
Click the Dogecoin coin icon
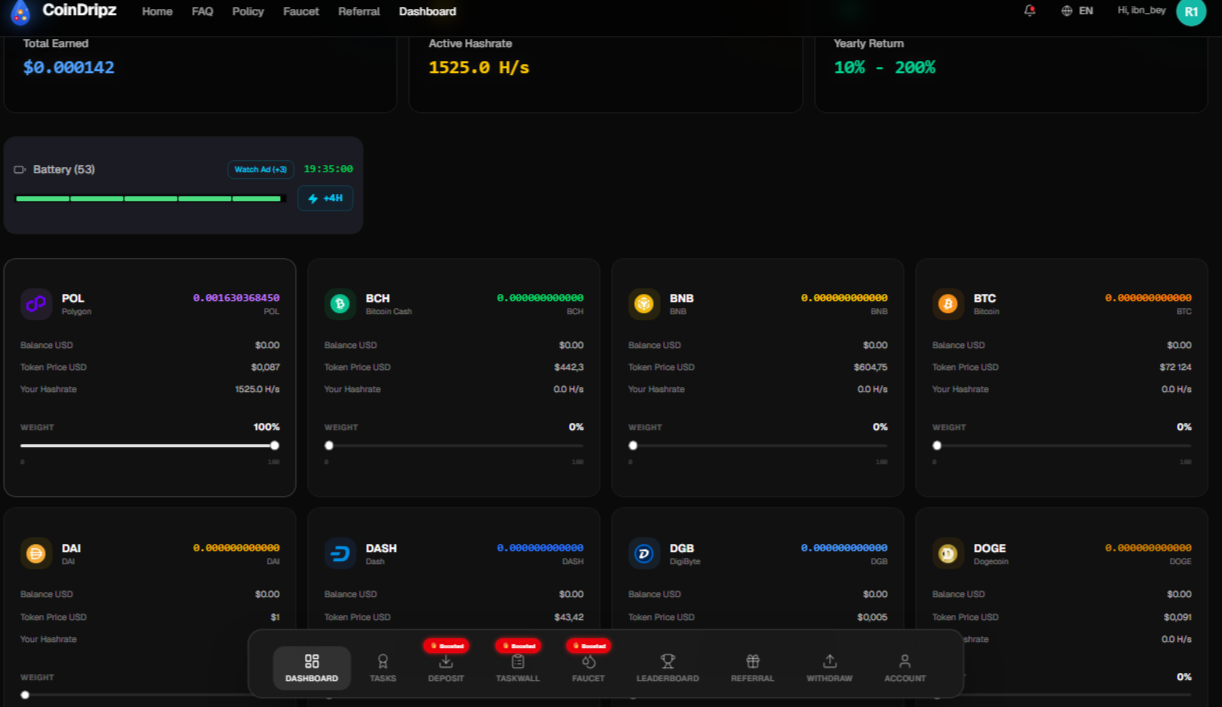tap(948, 554)
